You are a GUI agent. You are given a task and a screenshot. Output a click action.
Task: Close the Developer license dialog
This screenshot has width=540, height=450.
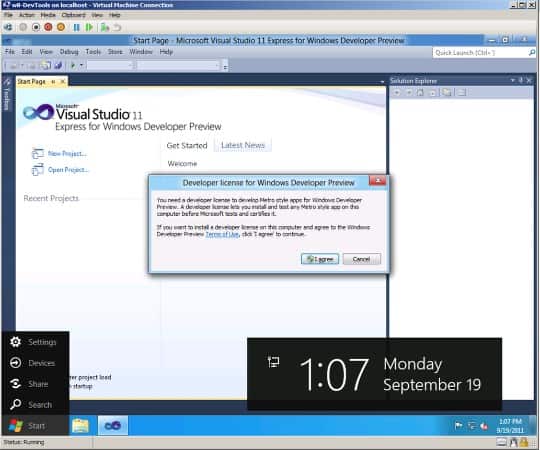pyautogui.click(x=377, y=180)
